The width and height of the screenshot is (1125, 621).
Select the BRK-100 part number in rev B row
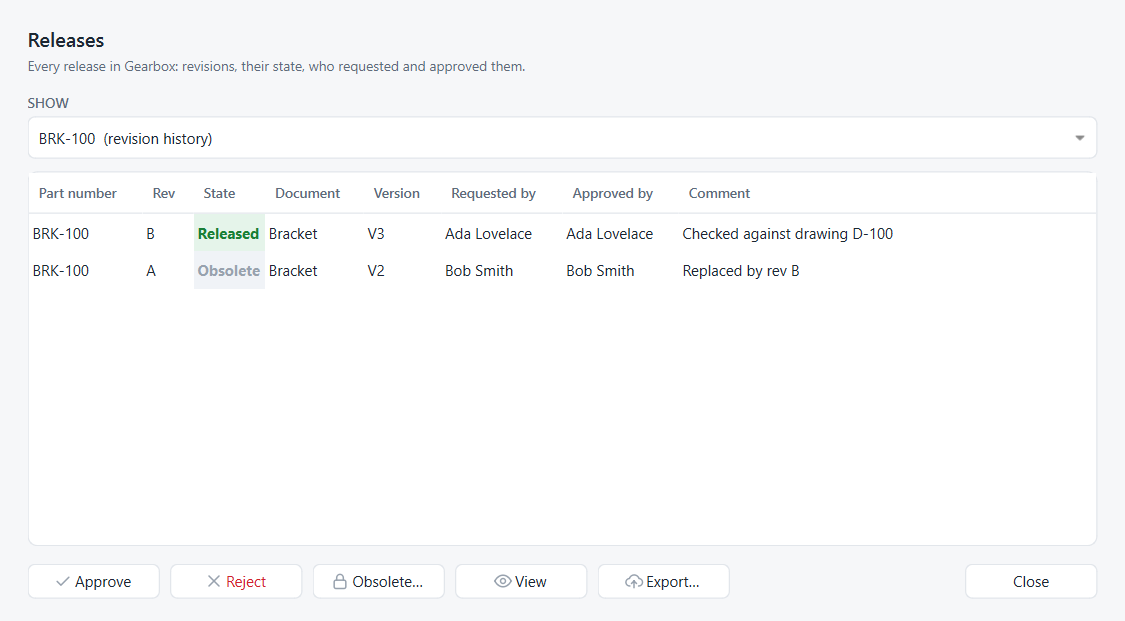pos(61,234)
